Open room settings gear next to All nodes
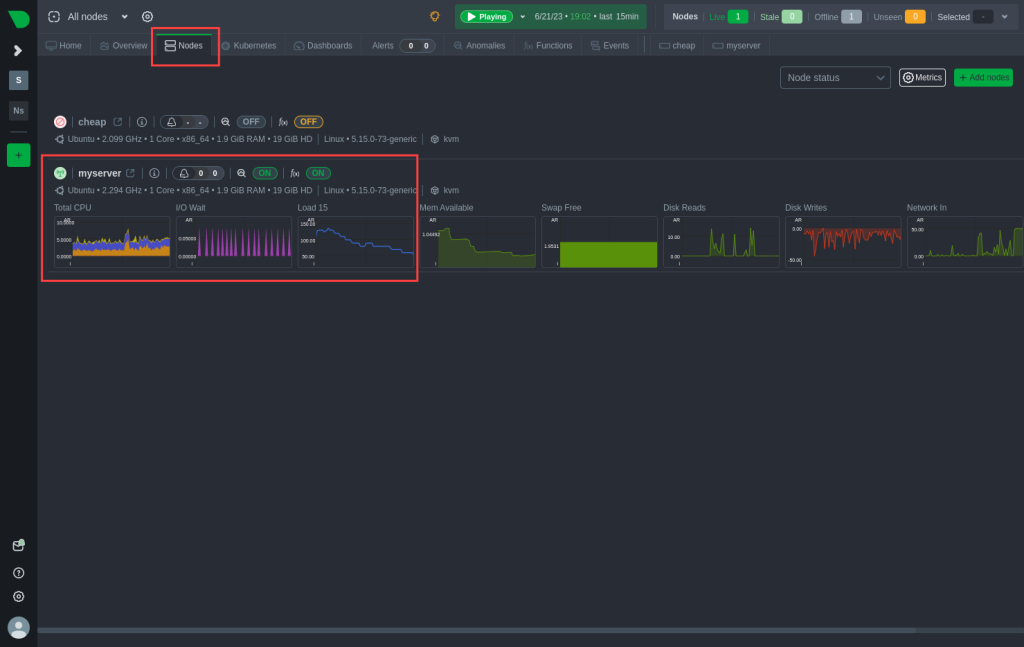 148,17
